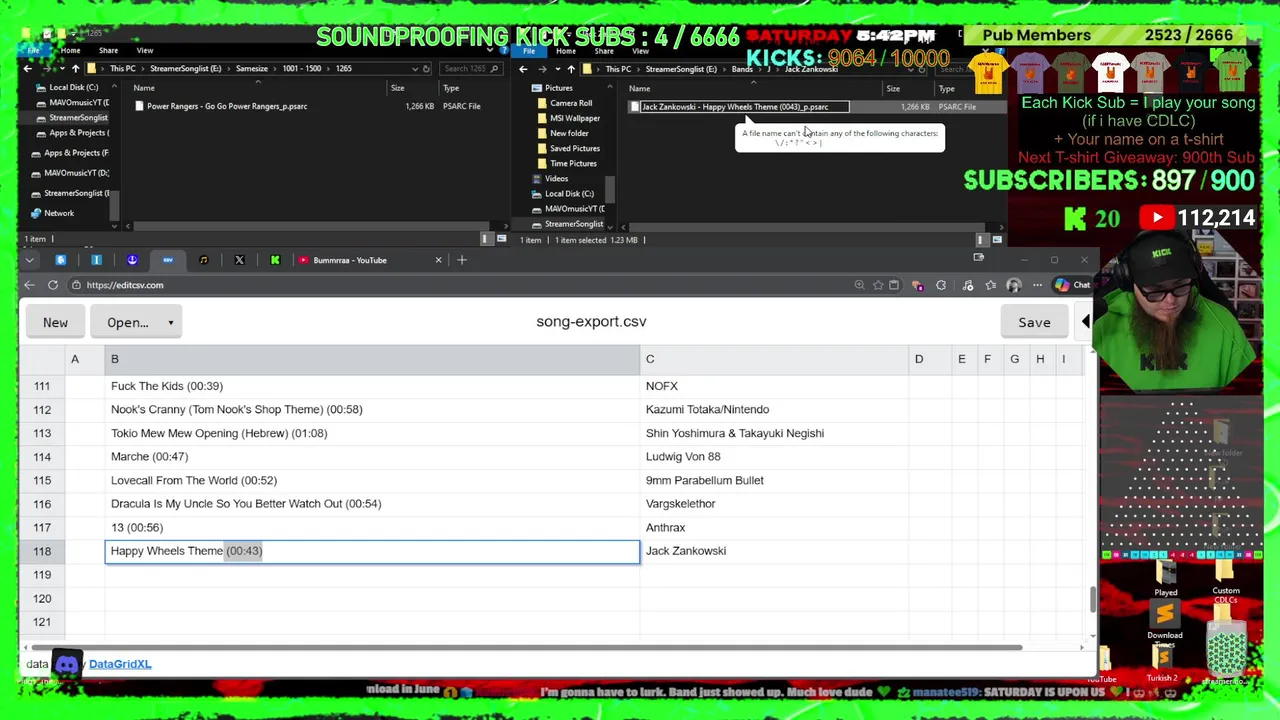
Task: Click cell 'Marche (00:47)'
Action: click(372, 456)
